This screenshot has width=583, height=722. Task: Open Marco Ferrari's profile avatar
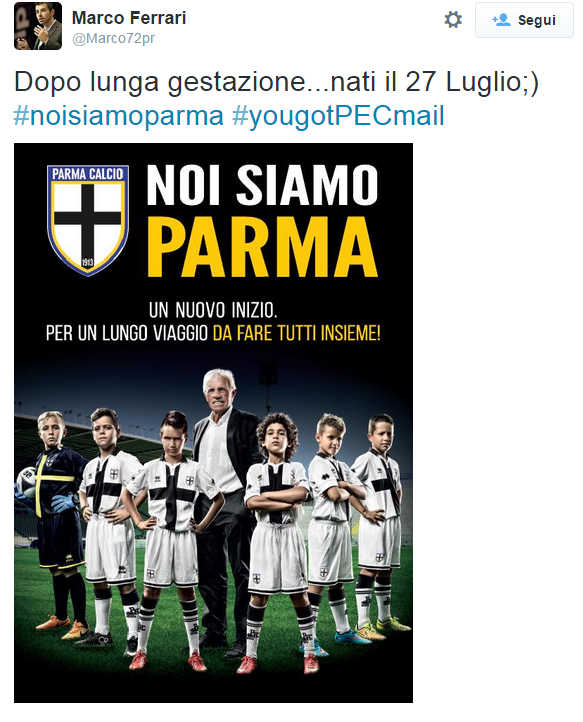click(38, 26)
